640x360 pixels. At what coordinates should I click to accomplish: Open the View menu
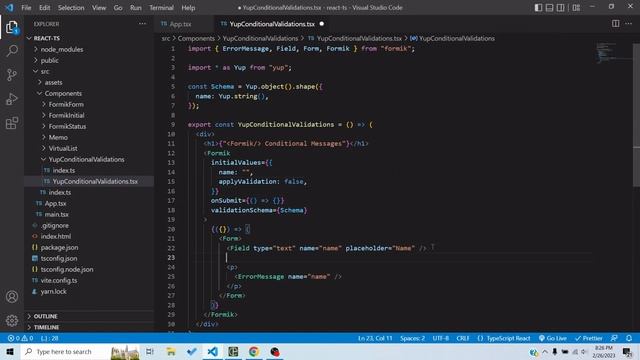click(x=99, y=7)
